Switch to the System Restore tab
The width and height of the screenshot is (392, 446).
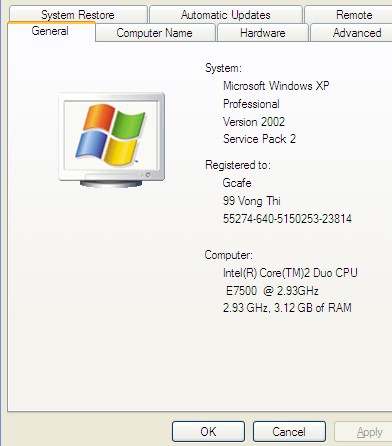coord(78,15)
